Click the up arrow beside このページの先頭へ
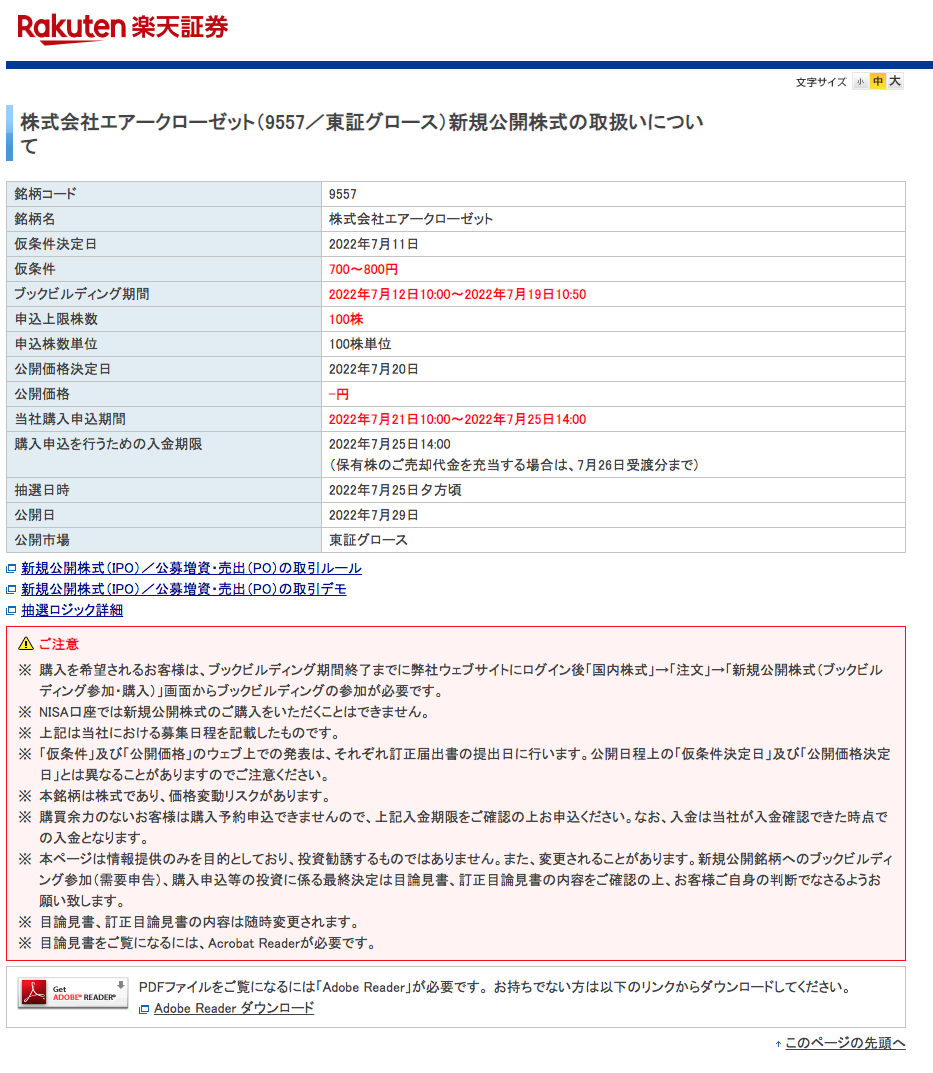Image resolution: width=933 pixels, height=1073 pixels. point(778,1044)
